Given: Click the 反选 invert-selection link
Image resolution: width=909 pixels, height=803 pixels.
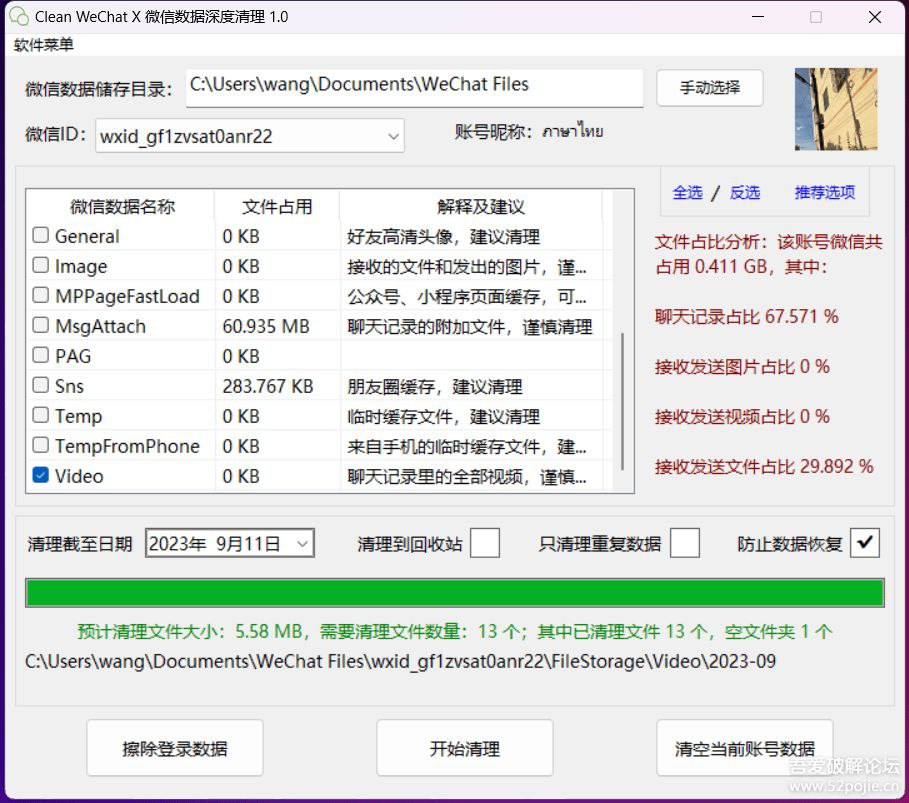Looking at the screenshot, I should click(744, 192).
